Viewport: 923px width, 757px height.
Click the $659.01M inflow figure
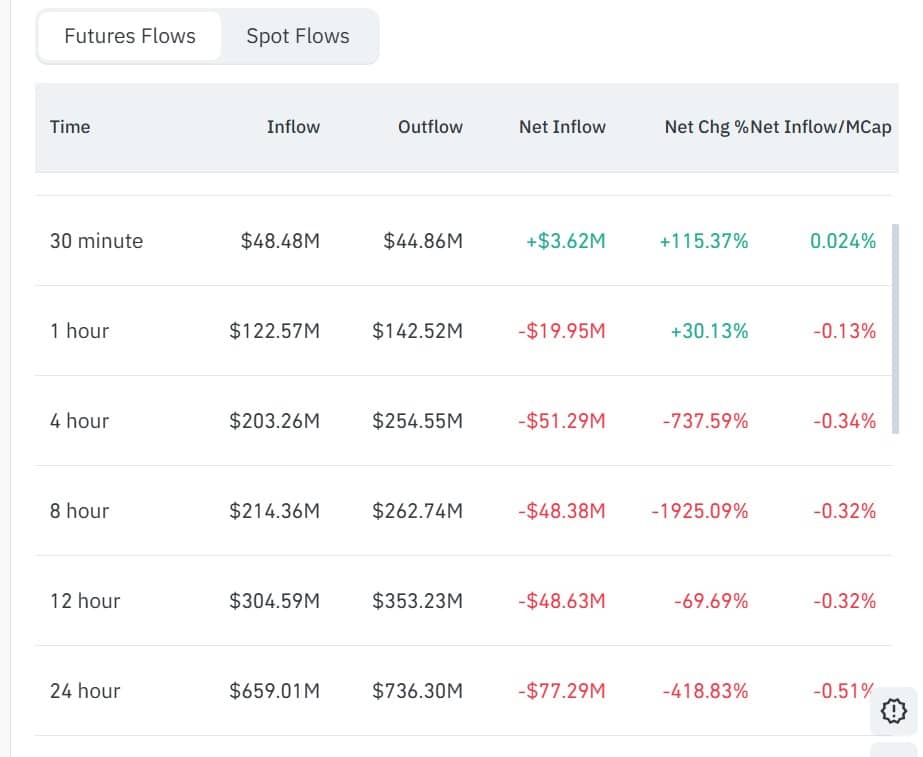click(274, 691)
